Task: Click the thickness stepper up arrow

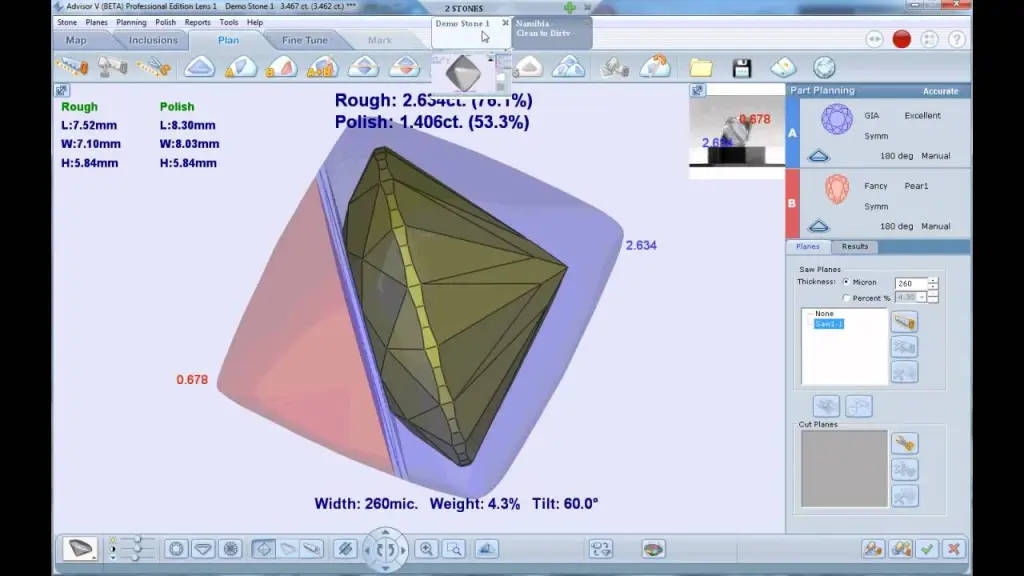Action: click(933, 280)
